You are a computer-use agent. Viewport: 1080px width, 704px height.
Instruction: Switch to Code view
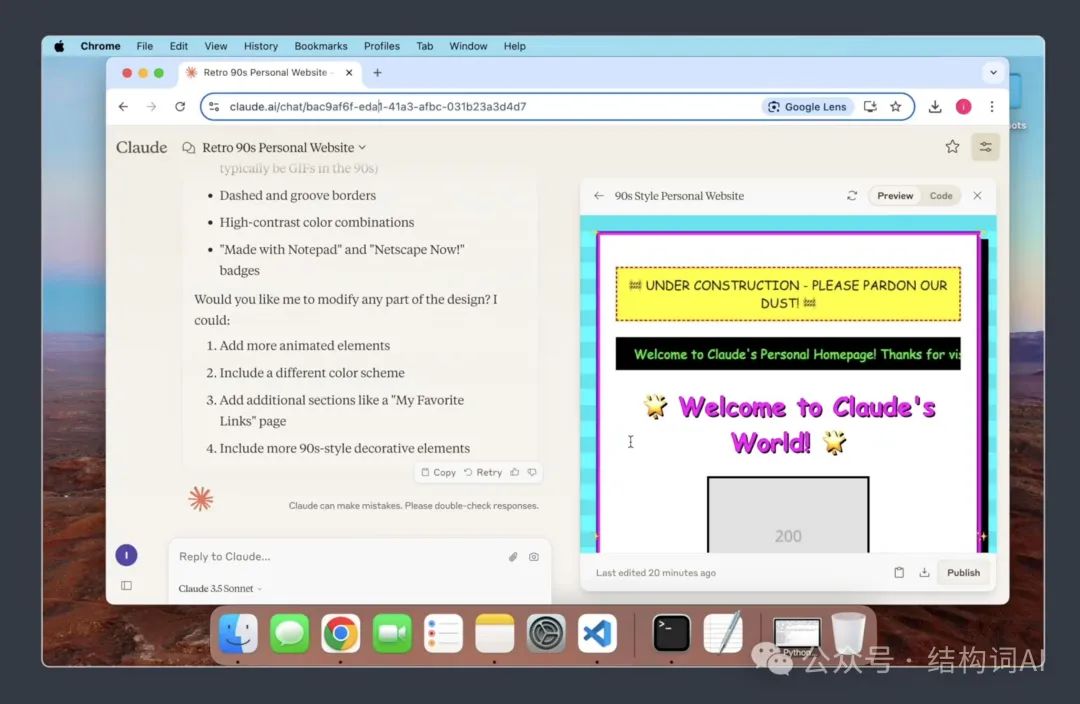[941, 196]
